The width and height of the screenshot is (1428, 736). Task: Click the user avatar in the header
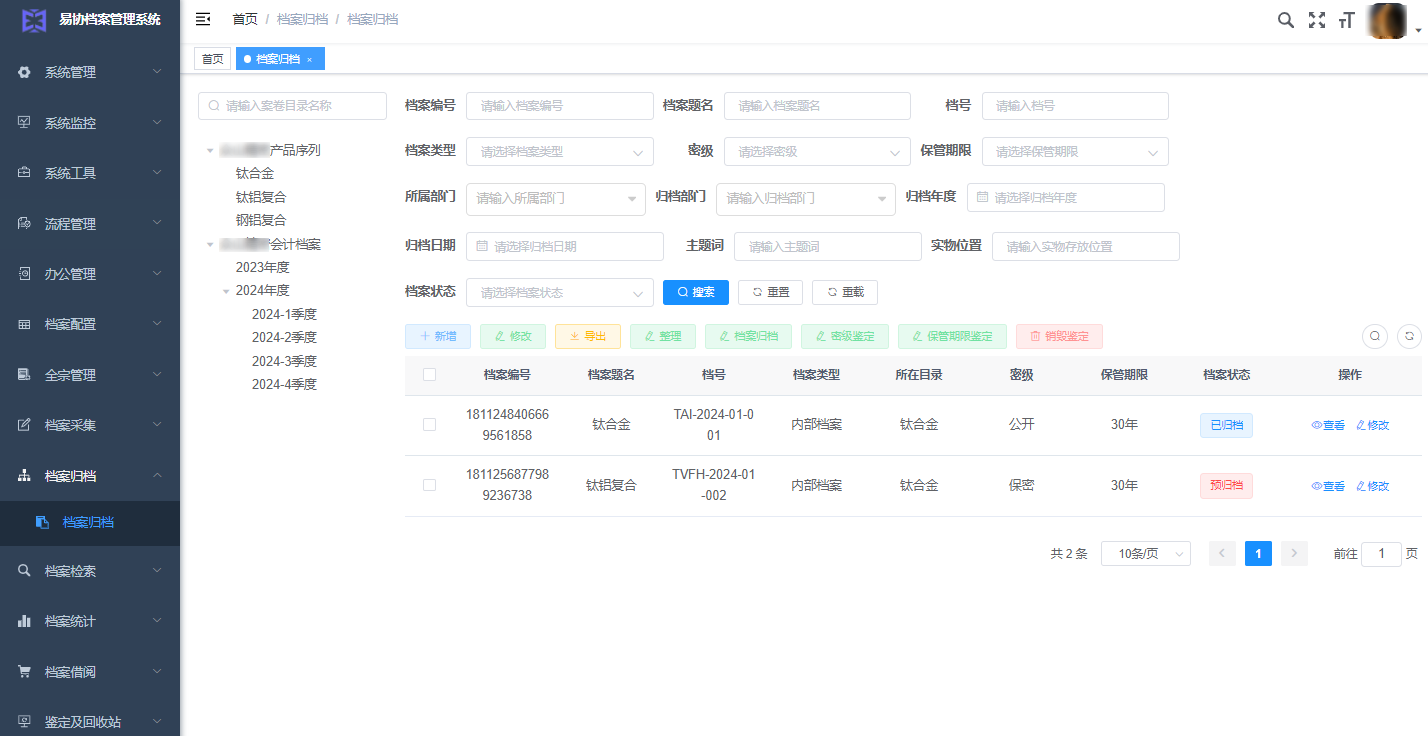[1387, 21]
